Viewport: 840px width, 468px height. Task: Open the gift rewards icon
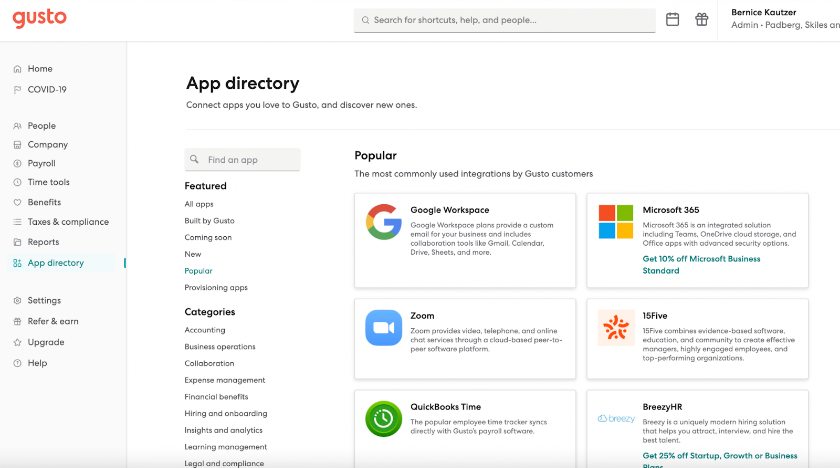[x=702, y=19]
